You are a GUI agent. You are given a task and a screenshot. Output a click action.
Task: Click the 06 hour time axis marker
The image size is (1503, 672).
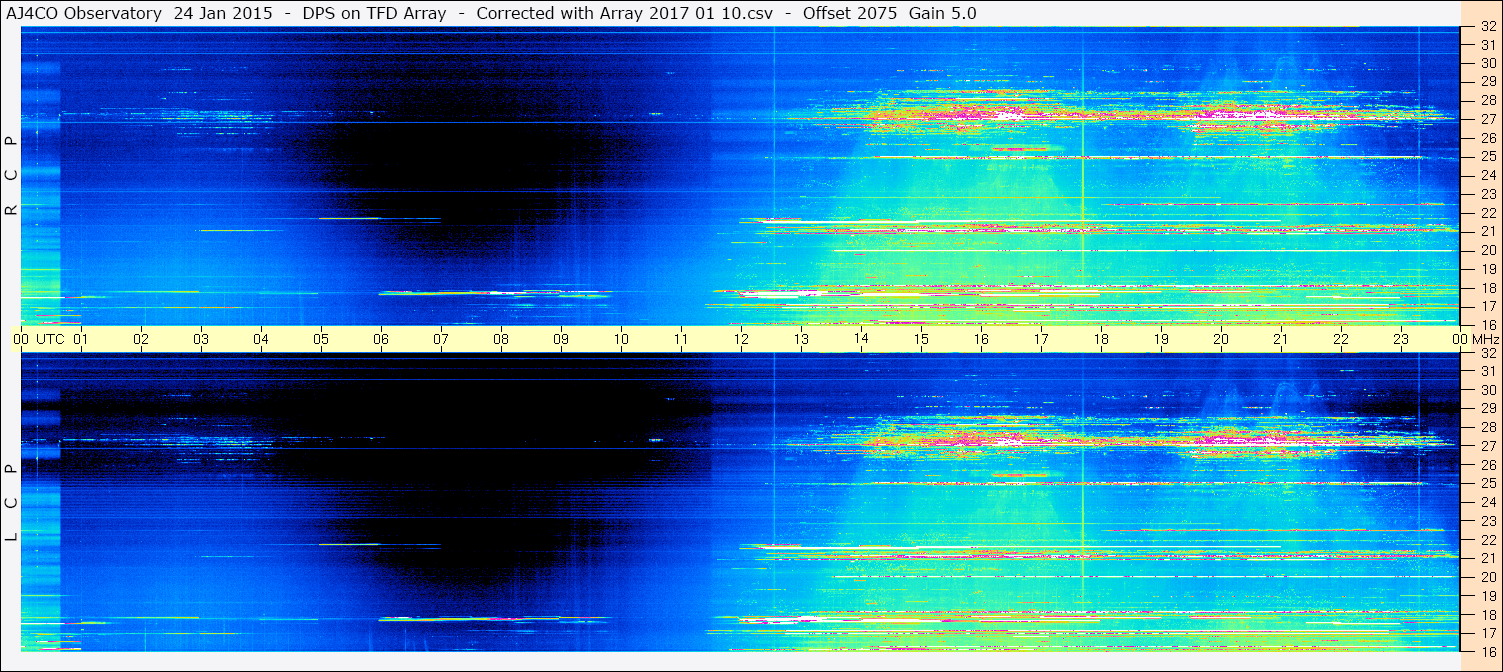[381, 339]
